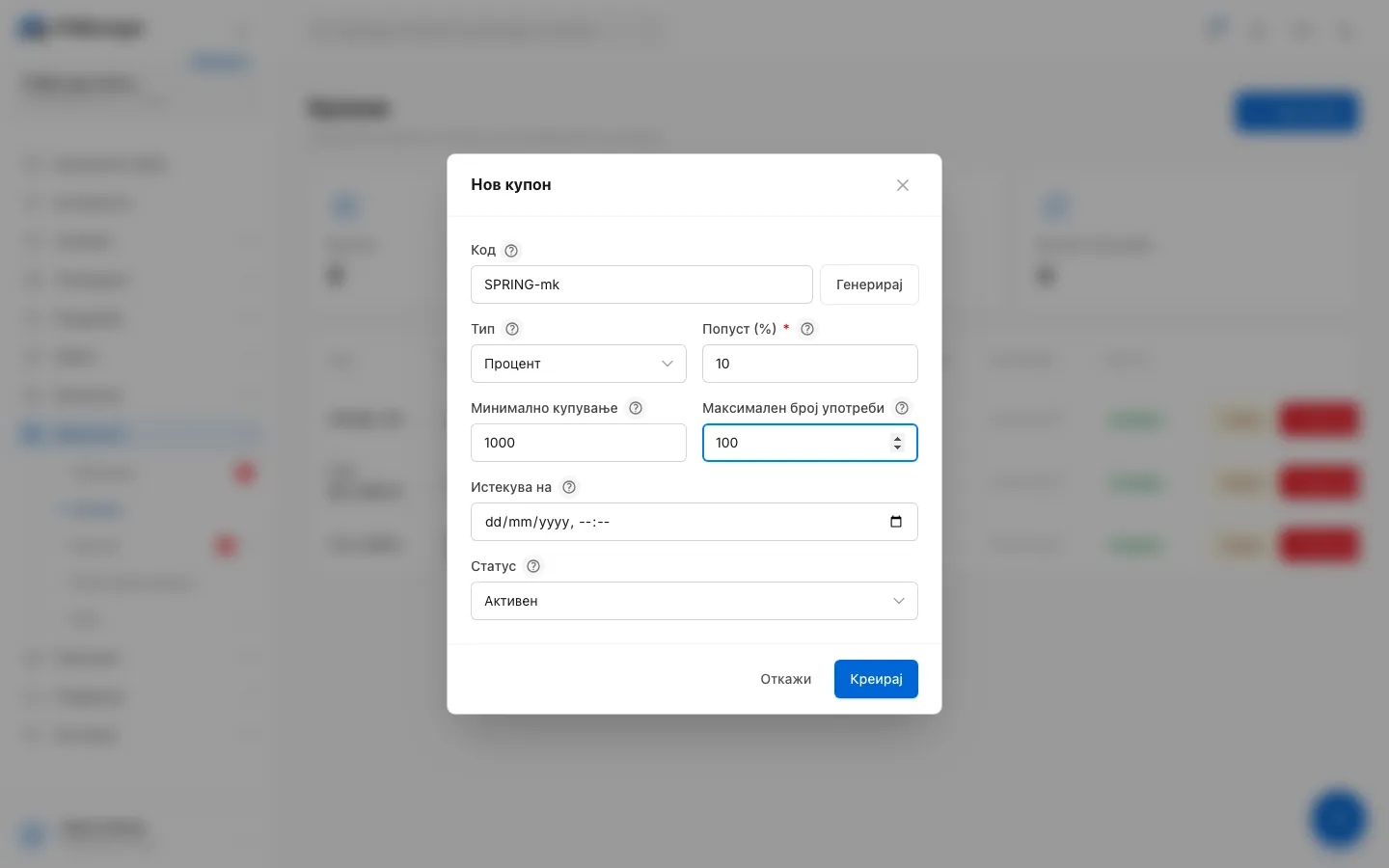The image size is (1389, 868).
Task: Click the Максимален број употреби label
Action: coord(793,408)
